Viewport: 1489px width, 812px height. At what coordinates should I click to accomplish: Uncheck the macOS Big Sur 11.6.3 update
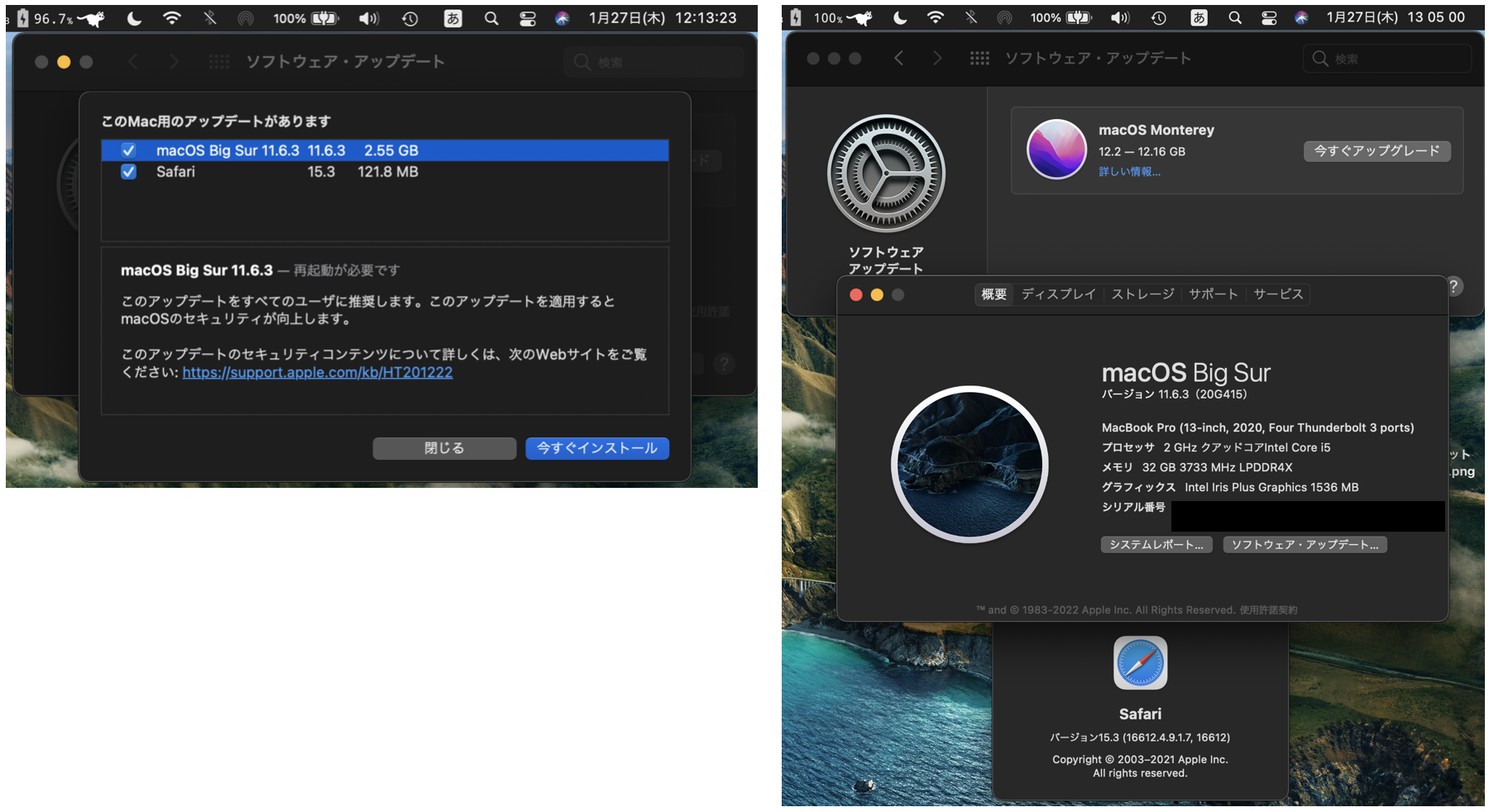[128, 150]
